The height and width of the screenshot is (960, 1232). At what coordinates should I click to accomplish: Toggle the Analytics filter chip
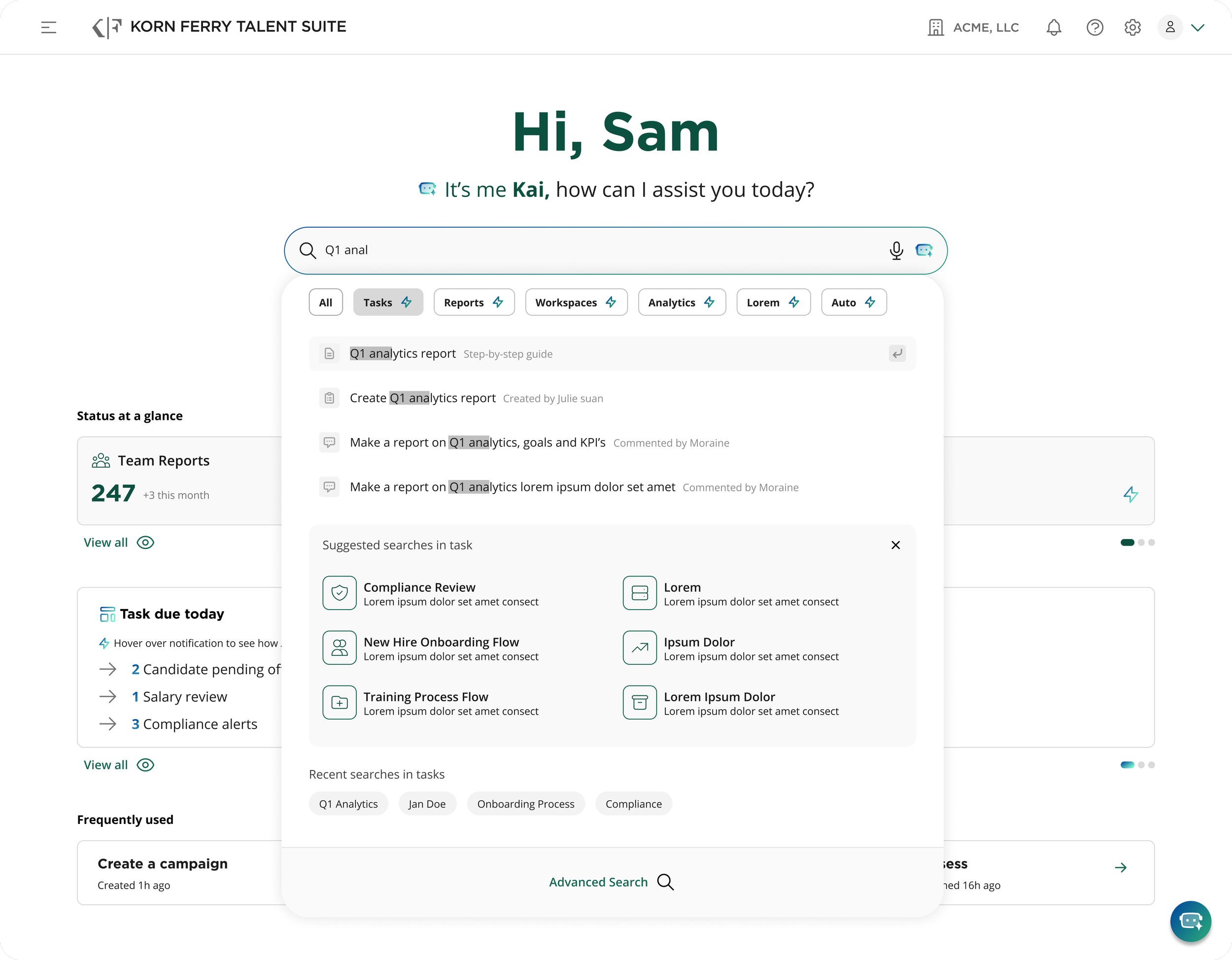click(x=682, y=302)
